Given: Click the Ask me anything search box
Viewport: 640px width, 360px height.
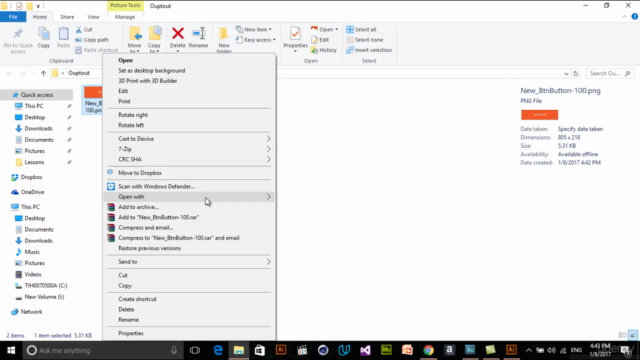Looking at the screenshot, I should pos(102,350).
